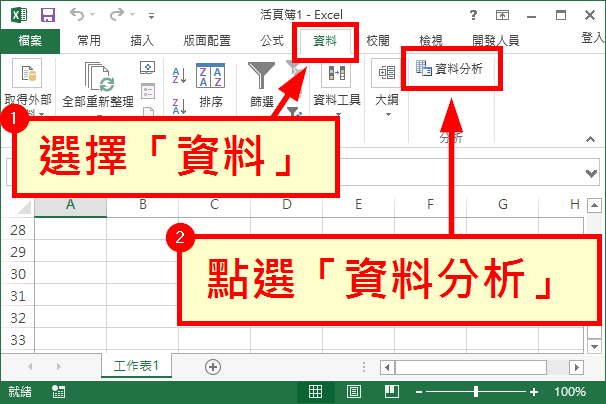Switch to the 開發人員 Developer tab
Screen dimensions: 606x404
tap(496, 41)
